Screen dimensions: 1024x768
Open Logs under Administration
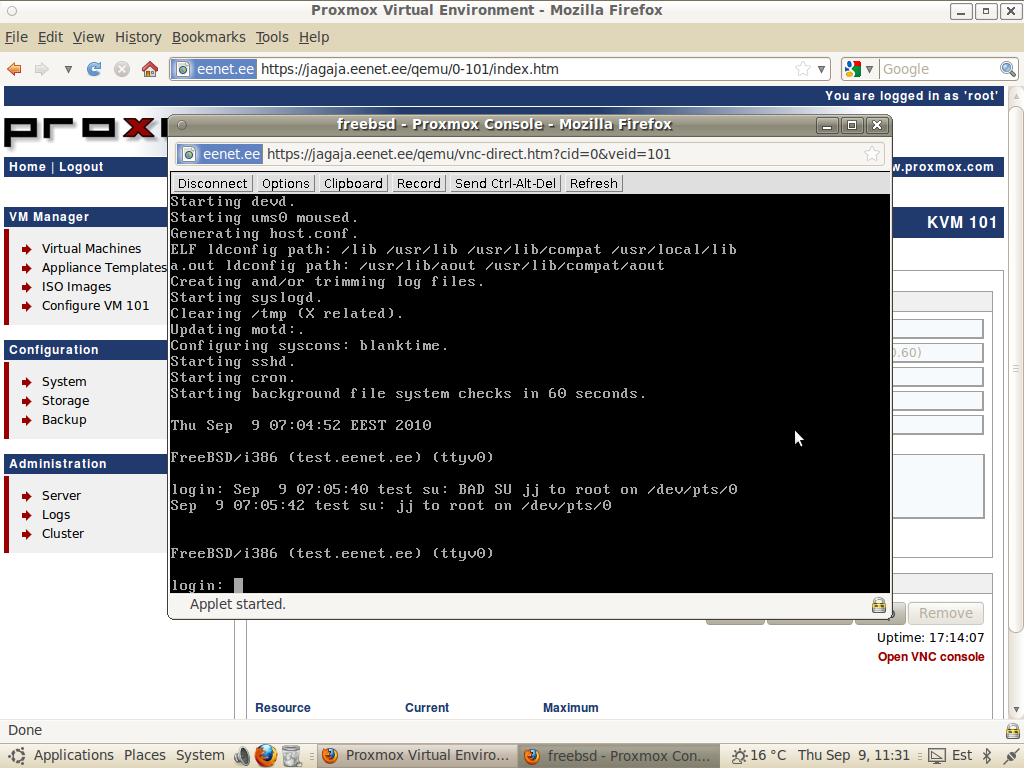(x=56, y=515)
